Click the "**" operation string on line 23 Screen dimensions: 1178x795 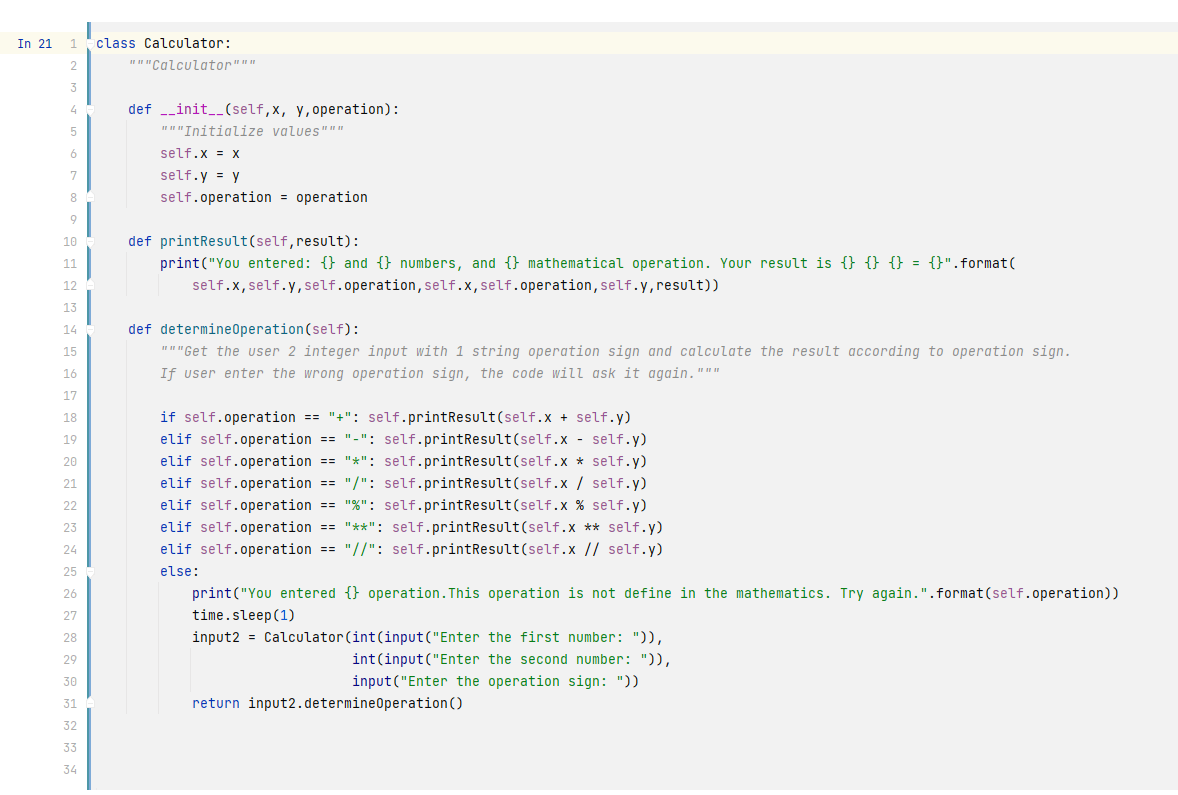point(360,527)
